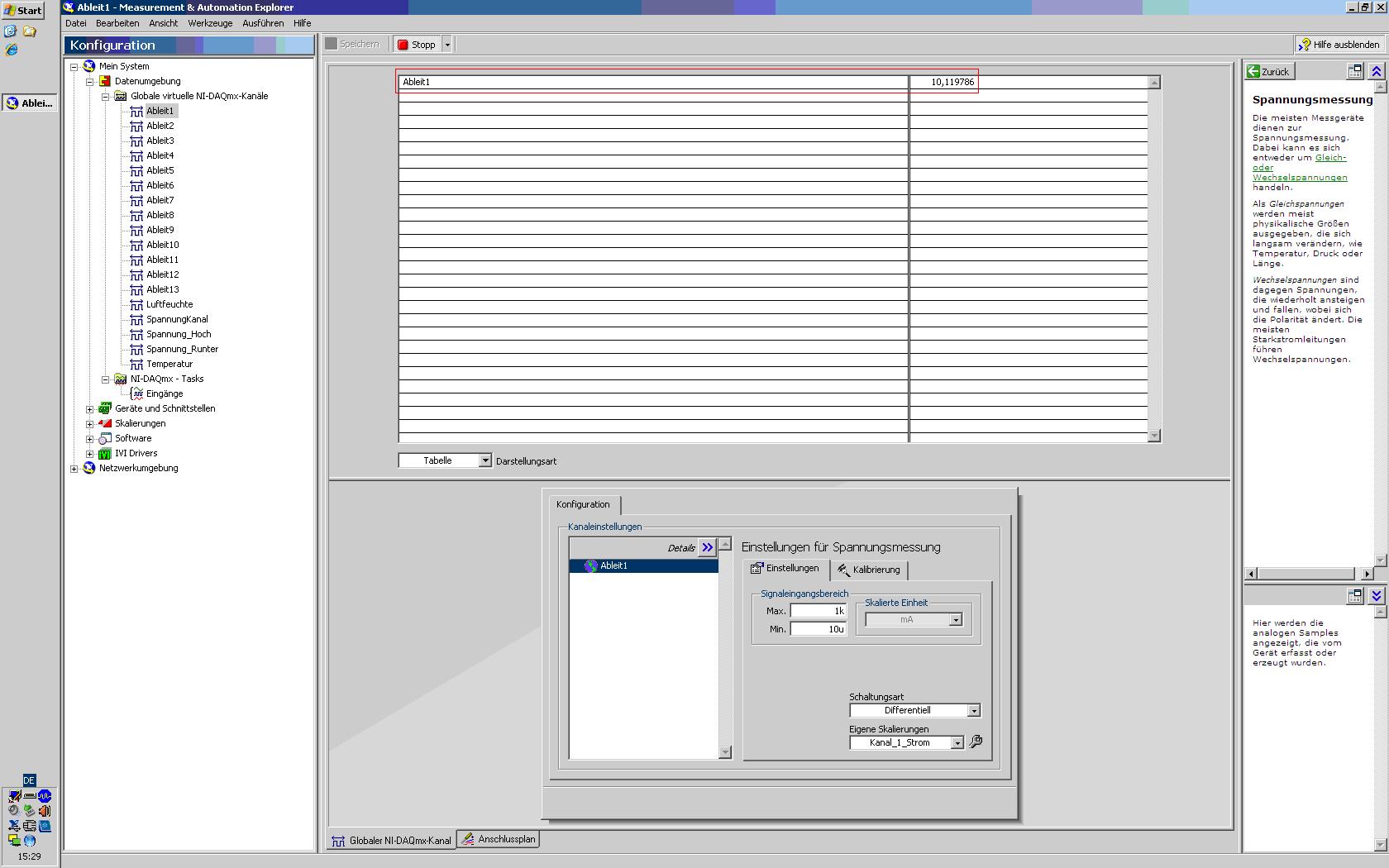Click the Geräte und Schnittstellen icon

pos(105,408)
